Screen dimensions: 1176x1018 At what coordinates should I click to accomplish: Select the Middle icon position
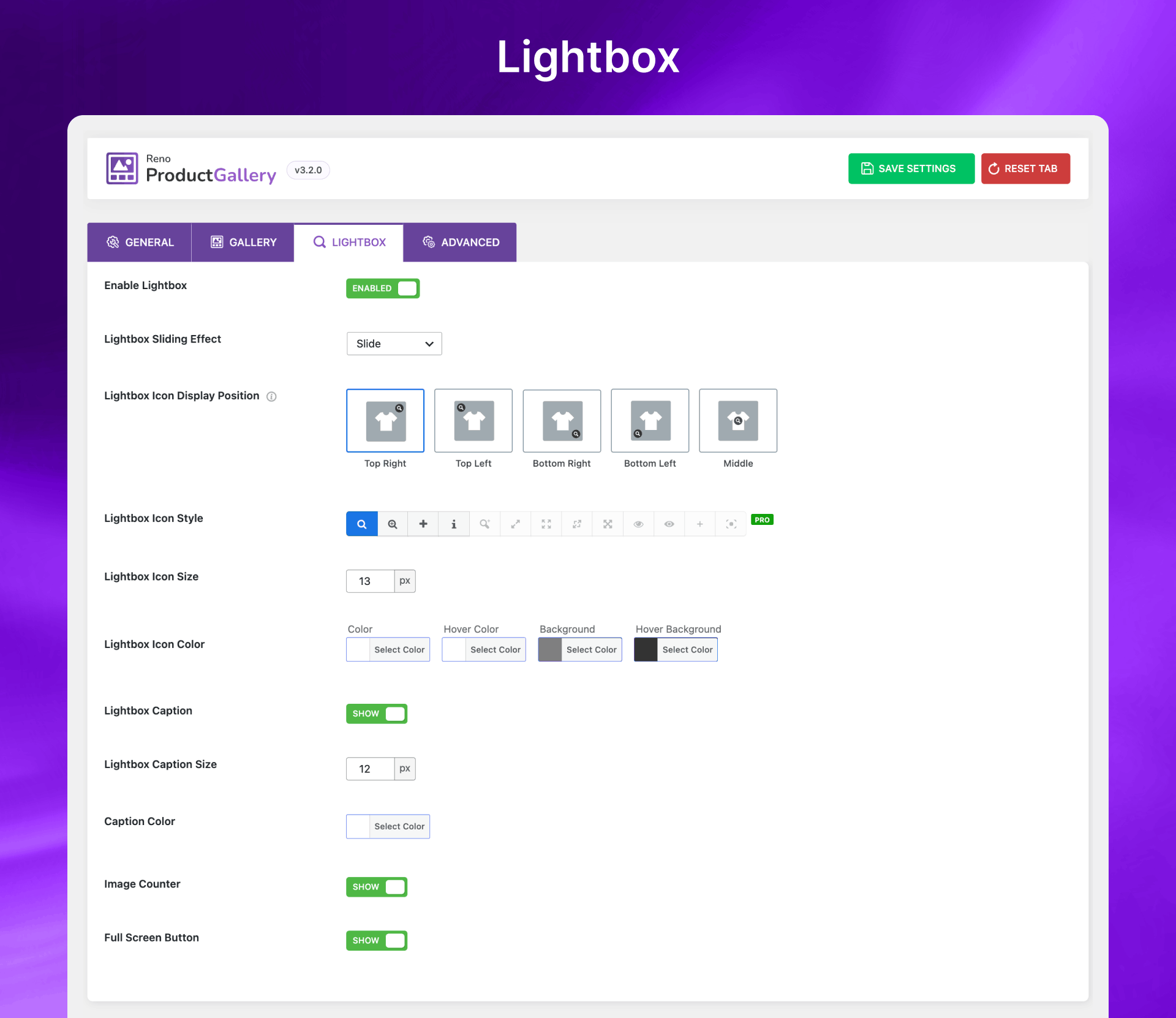738,421
